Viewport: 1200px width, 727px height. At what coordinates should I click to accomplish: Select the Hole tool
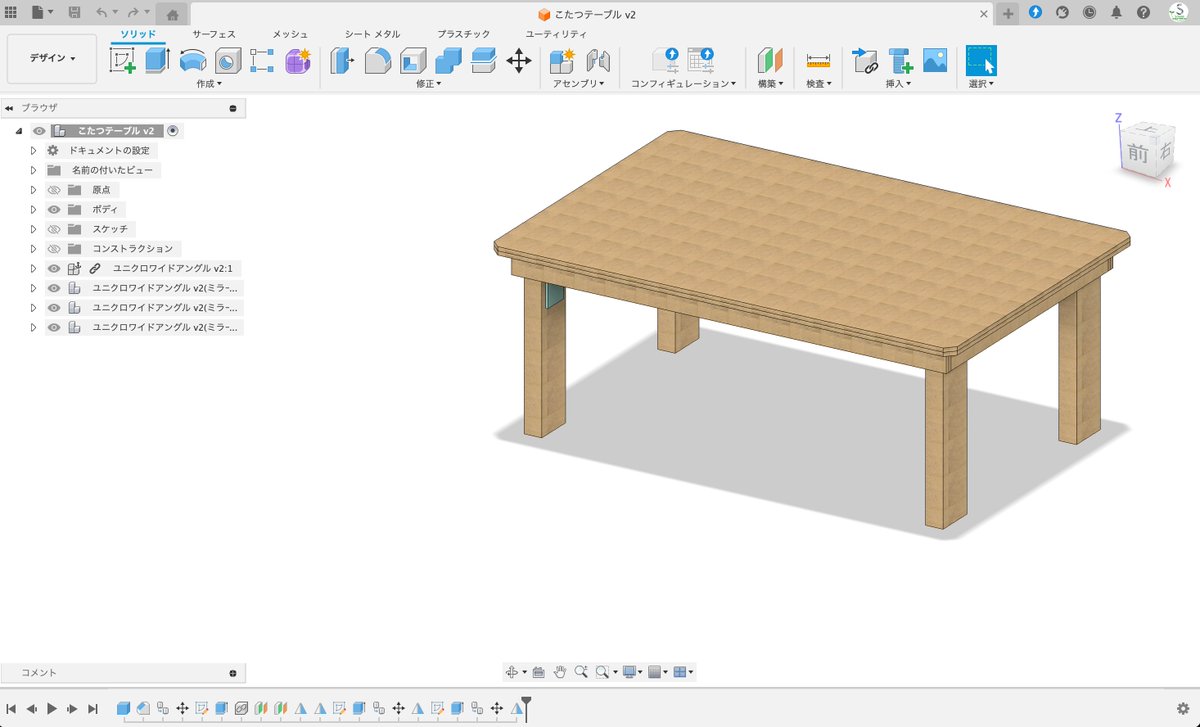pos(228,62)
